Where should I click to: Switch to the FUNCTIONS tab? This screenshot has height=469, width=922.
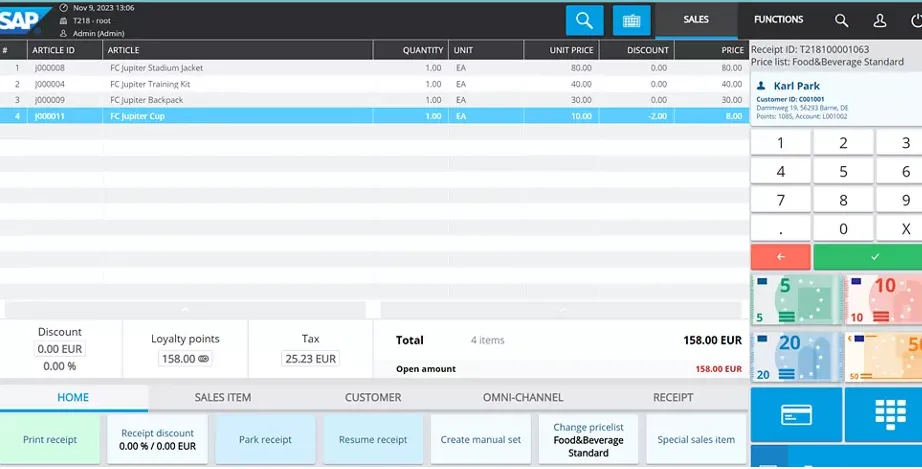tap(778, 20)
